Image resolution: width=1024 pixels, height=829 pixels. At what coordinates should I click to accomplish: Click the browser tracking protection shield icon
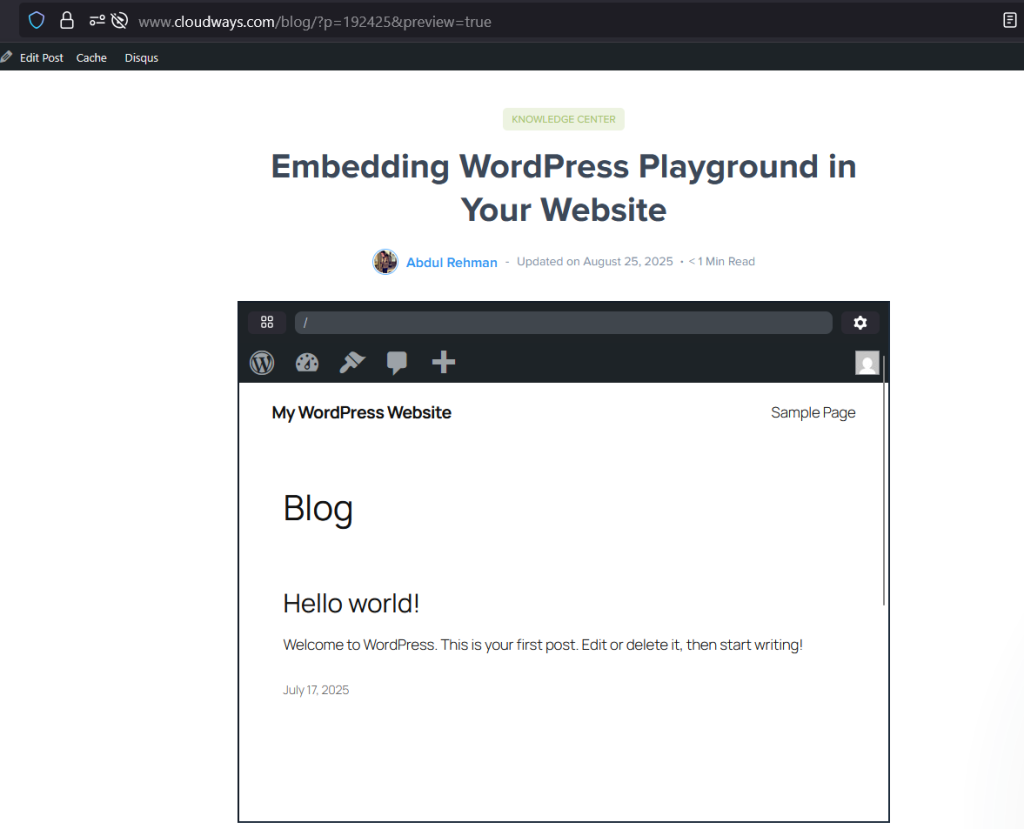coord(37,21)
